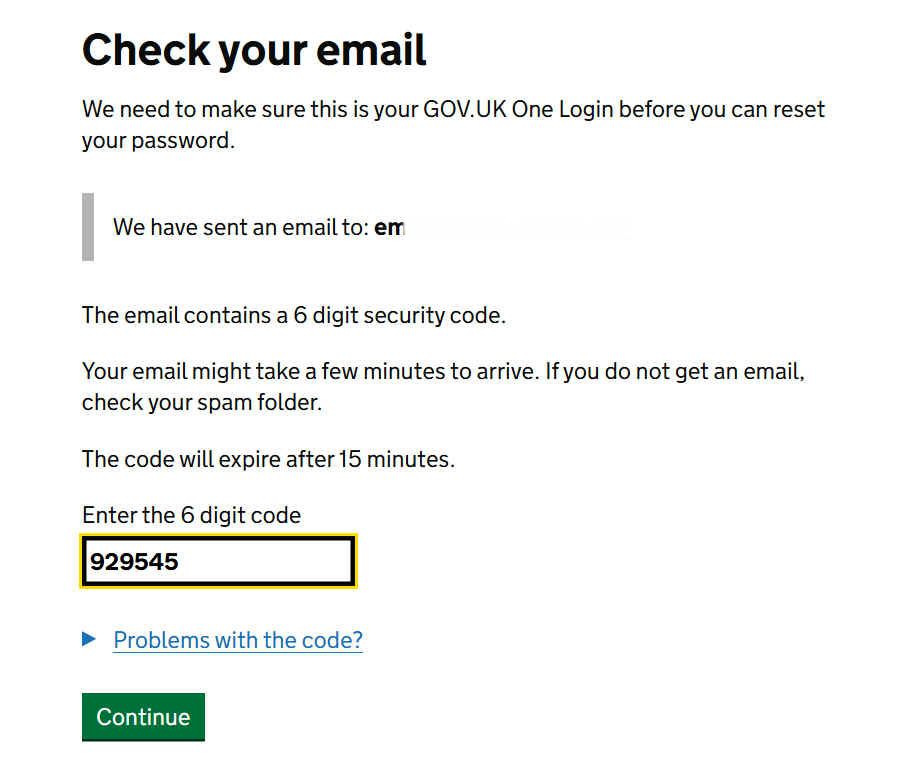Click the Continue button
The height and width of the screenshot is (781, 897).
[x=143, y=716]
